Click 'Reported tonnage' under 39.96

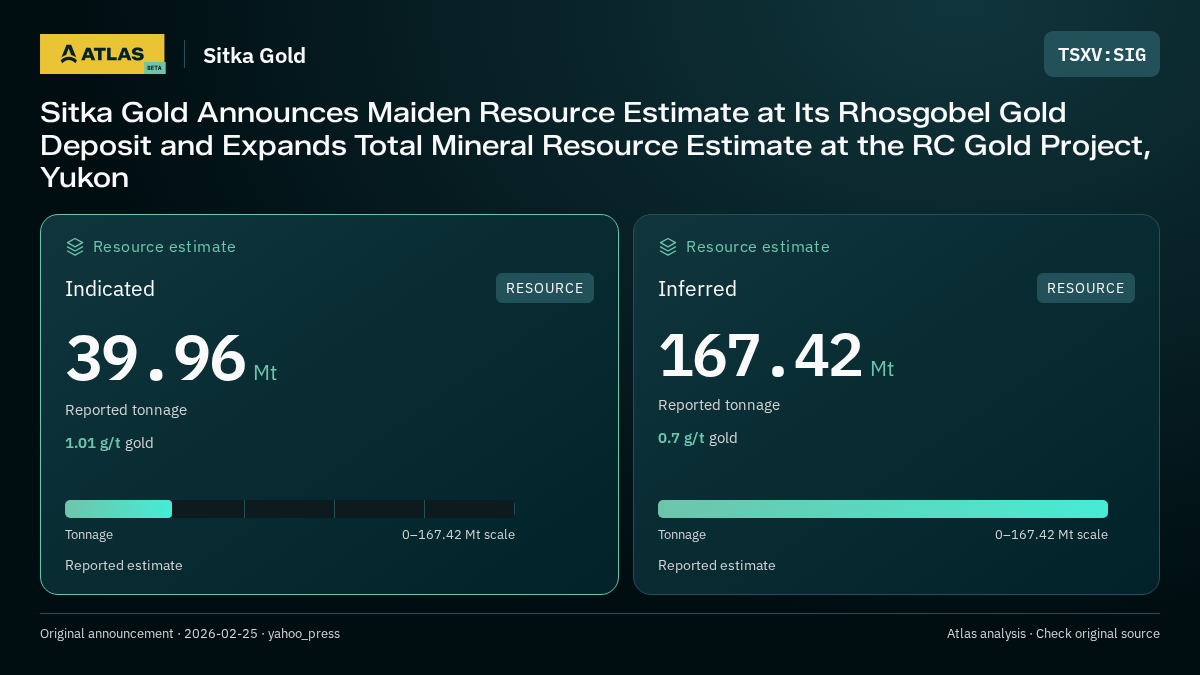(126, 410)
